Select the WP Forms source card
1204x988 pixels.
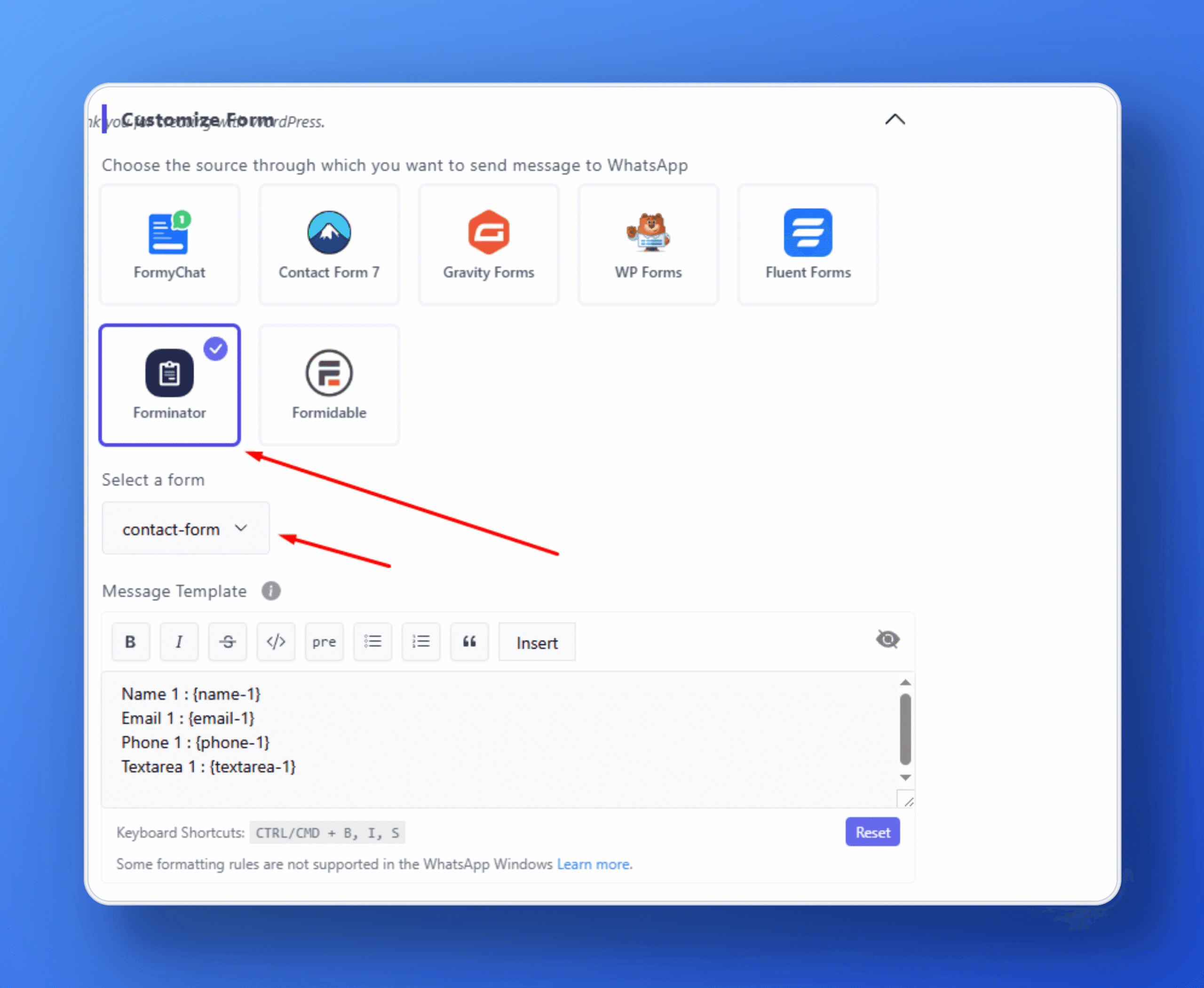pos(649,245)
